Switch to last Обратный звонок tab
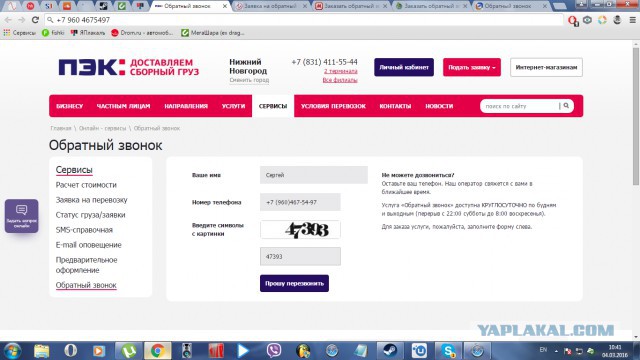 512,6
